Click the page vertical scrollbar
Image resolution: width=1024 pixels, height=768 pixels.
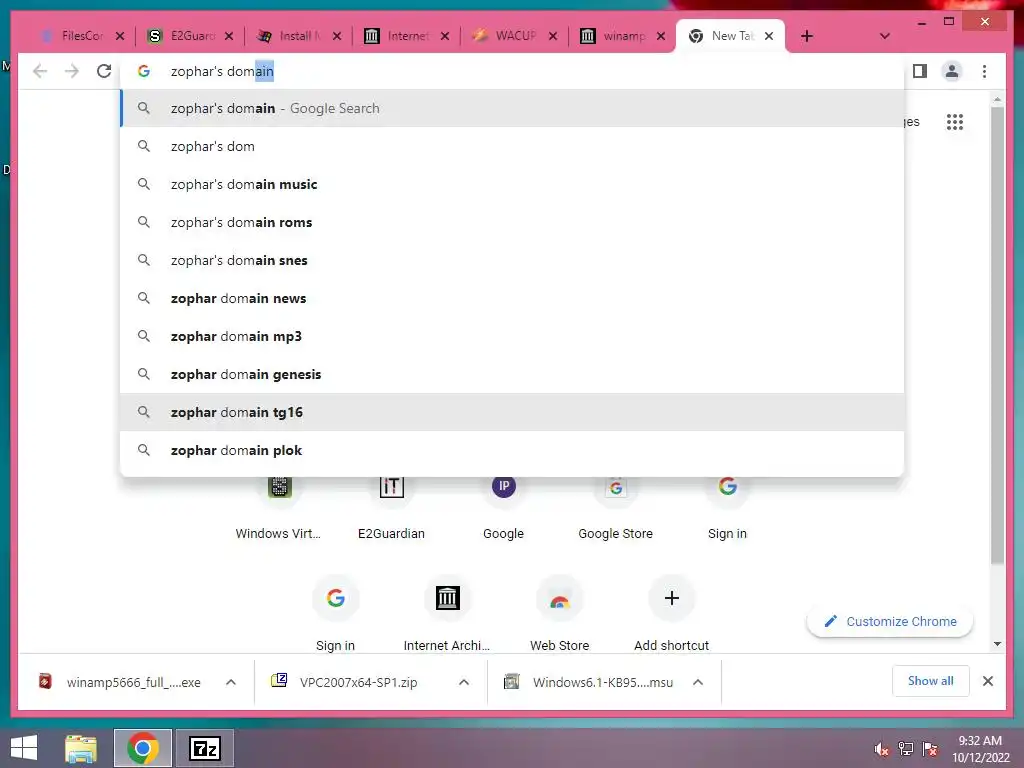coord(997,336)
